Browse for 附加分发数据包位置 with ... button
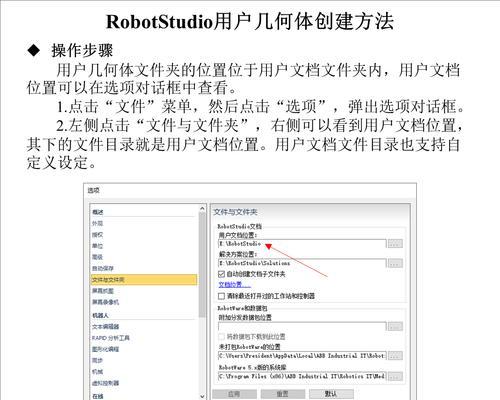This screenshot has width=500, height=400. coord(395,326)
